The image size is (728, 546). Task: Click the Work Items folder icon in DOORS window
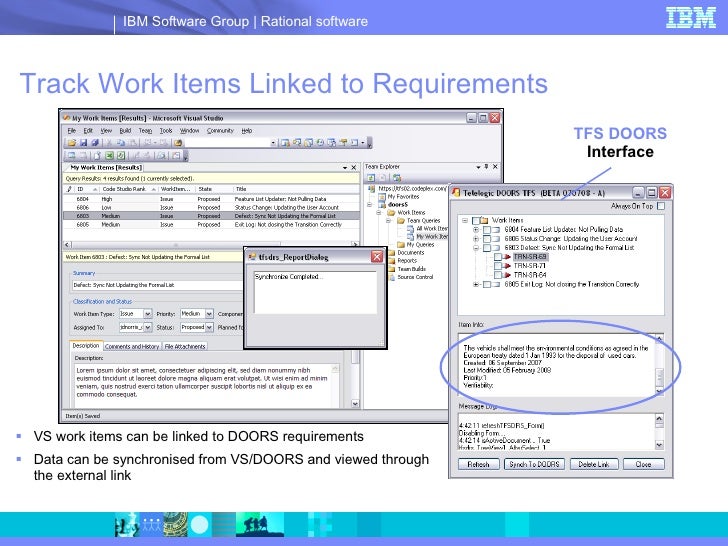(x=484, y=220)
